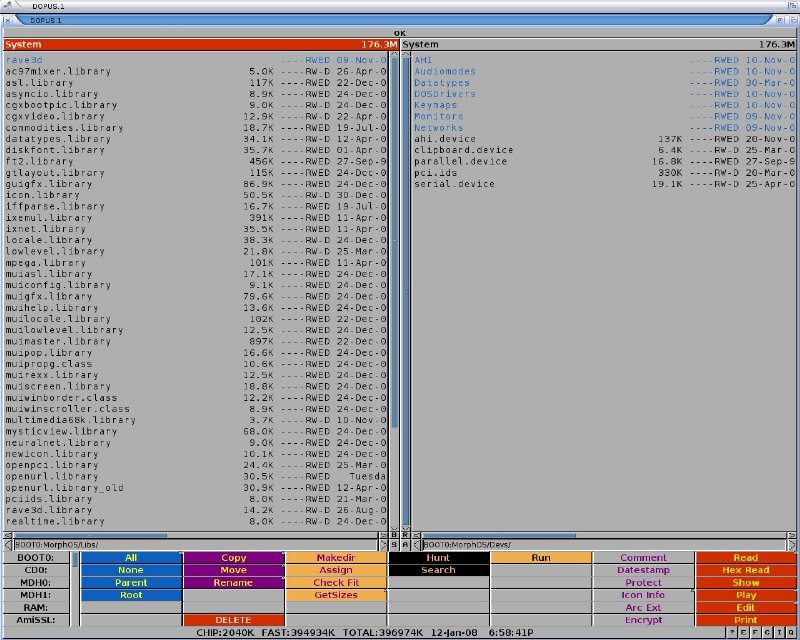Activate the DOPUS.1 screen tab

[45, 20]
